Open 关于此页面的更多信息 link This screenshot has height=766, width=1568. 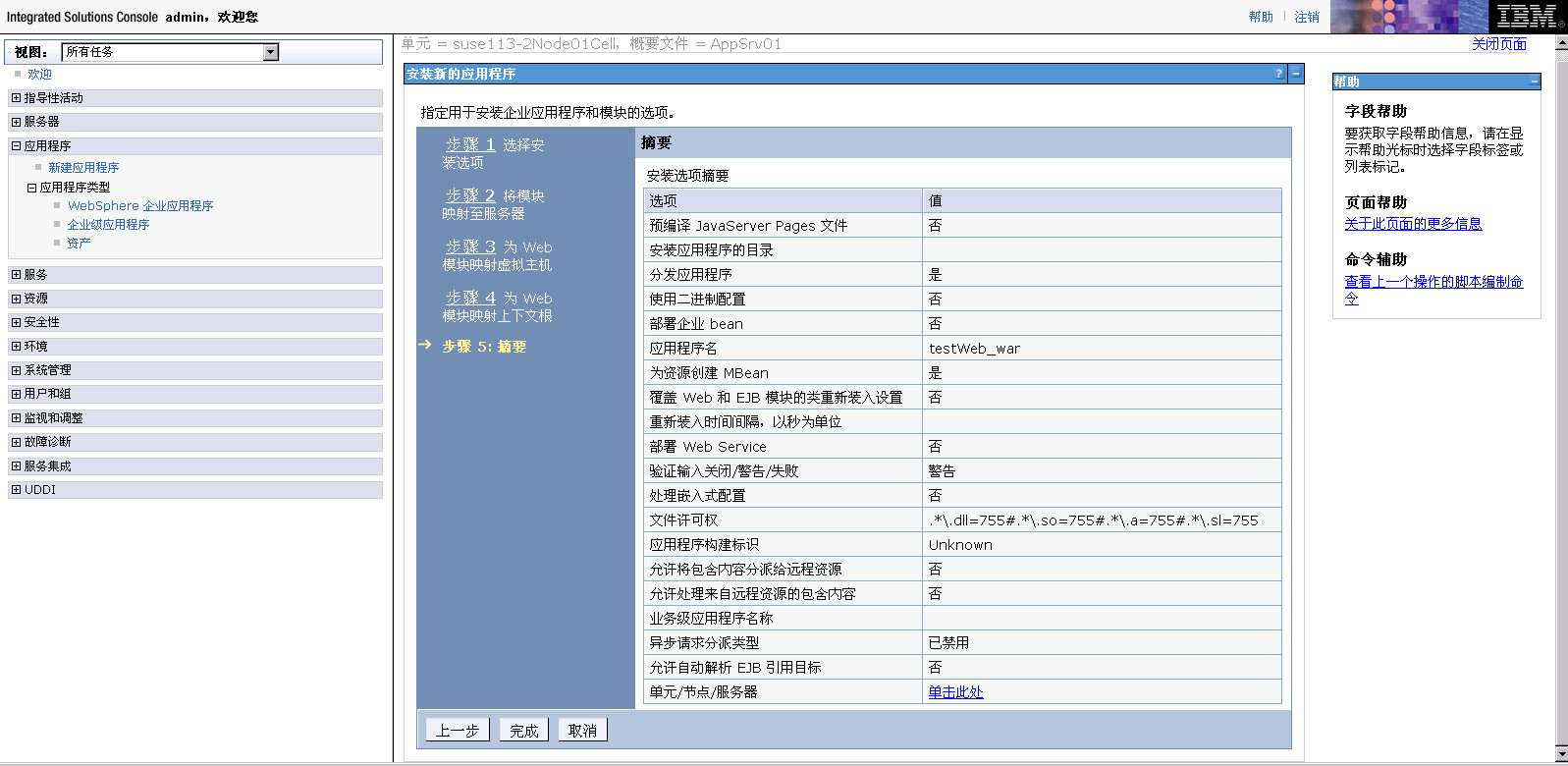(x=1413, y=224)
